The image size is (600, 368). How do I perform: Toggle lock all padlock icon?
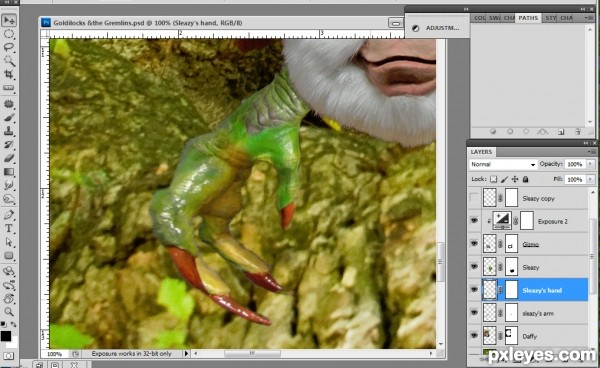[x=526, y=179]
